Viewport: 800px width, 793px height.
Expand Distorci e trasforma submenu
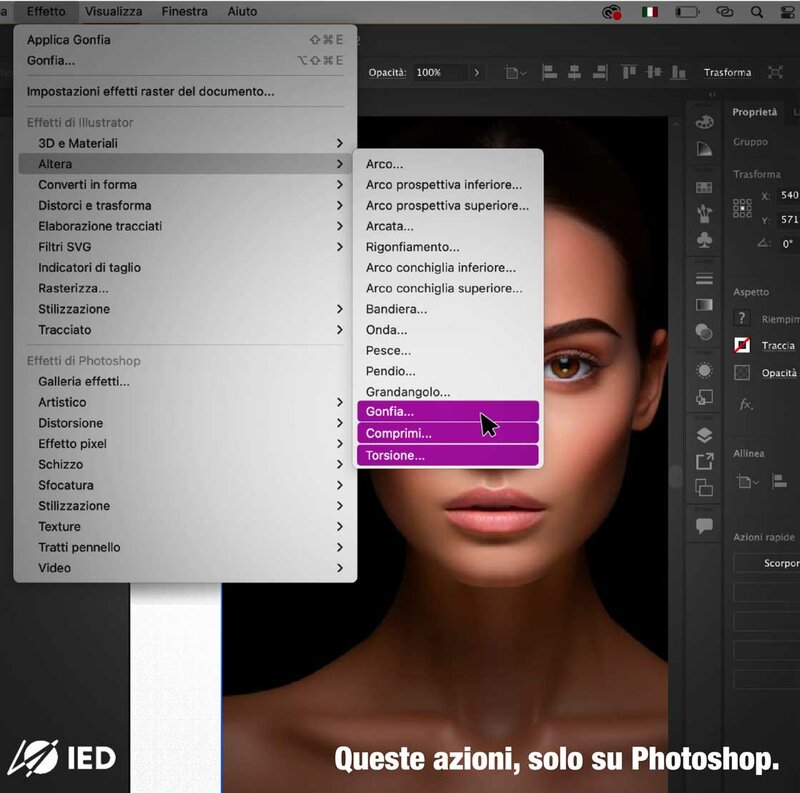point(186,206)
